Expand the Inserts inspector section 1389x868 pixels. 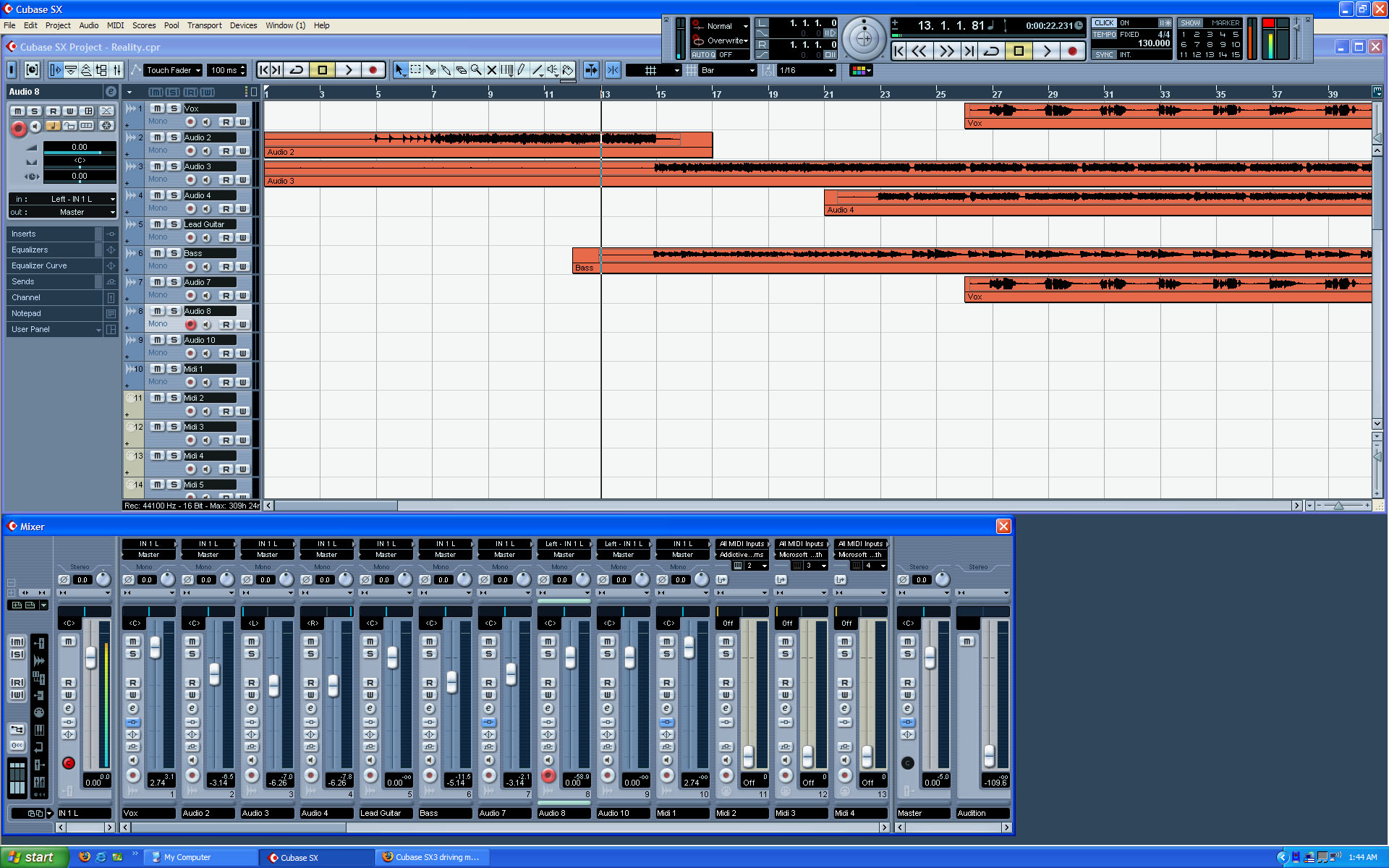(x=54, y=234)
